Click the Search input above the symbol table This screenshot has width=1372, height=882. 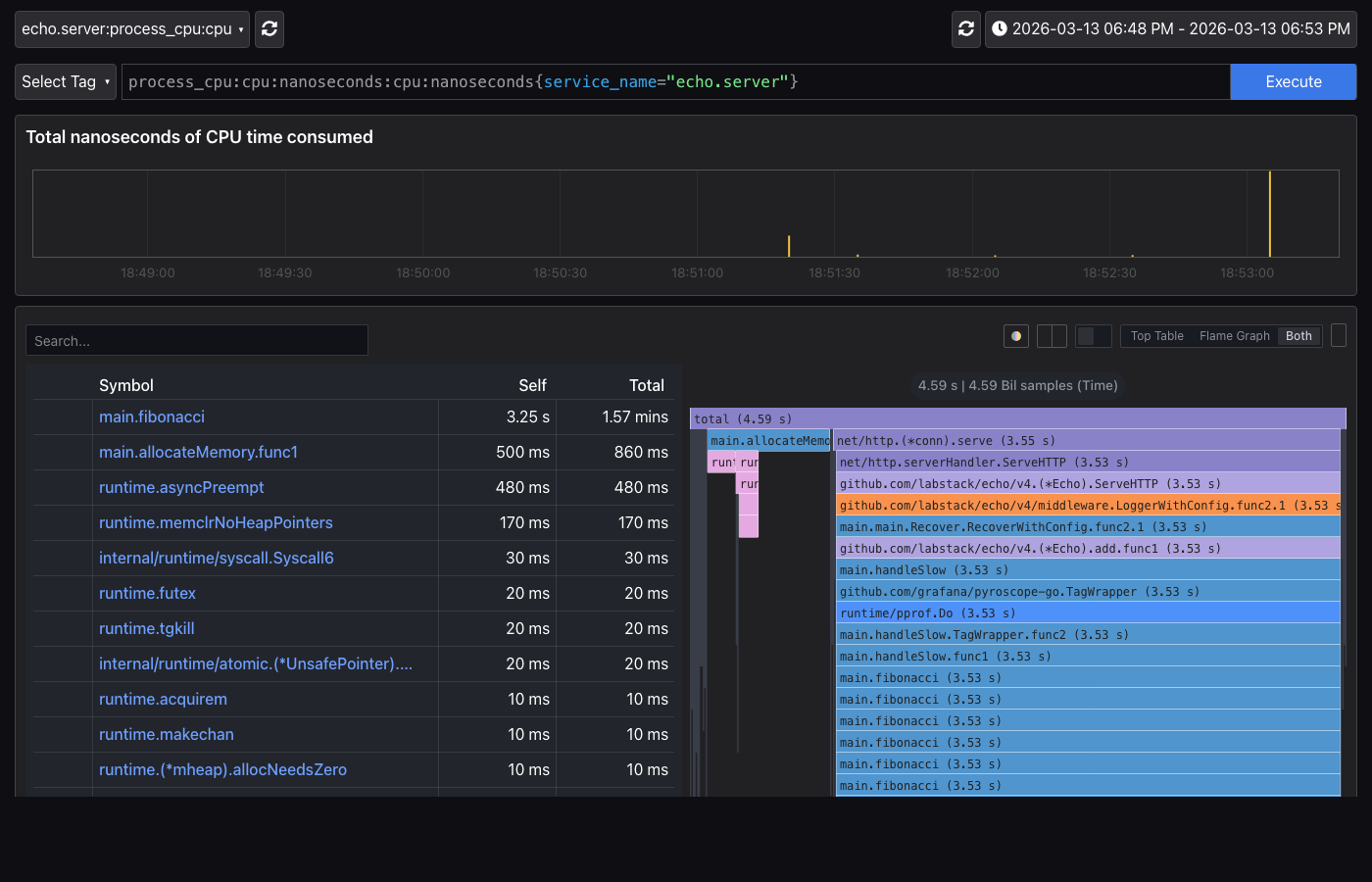coord(196,340)
